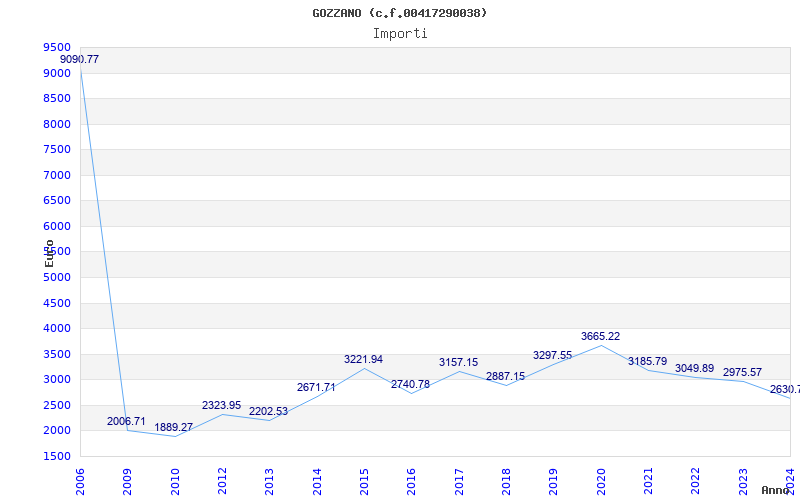
Task: Click the 5000 y-axis tick label
Action: tap(57, 278)
